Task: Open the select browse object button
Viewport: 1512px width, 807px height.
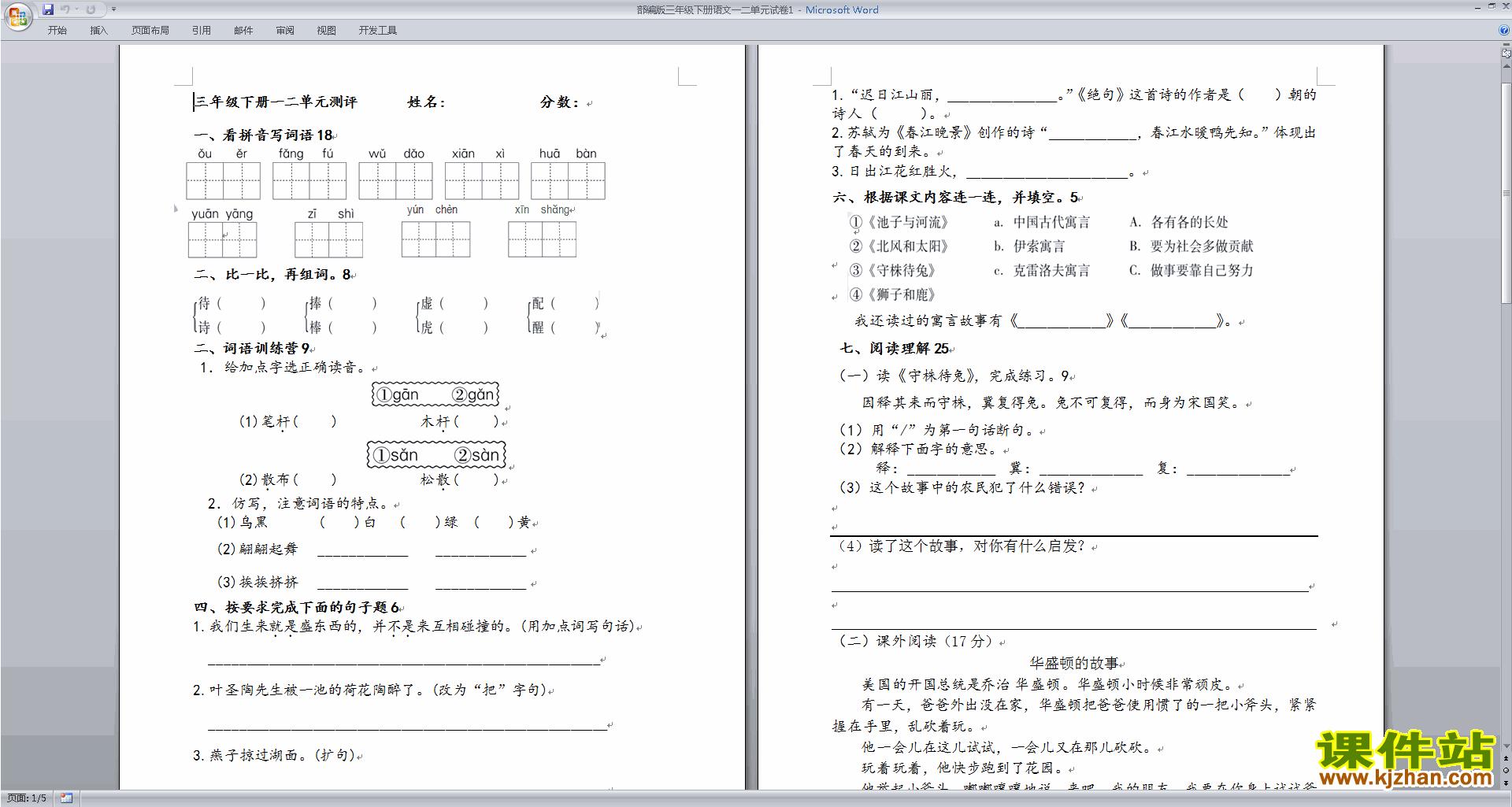Action: click(x=1506, y=770)
